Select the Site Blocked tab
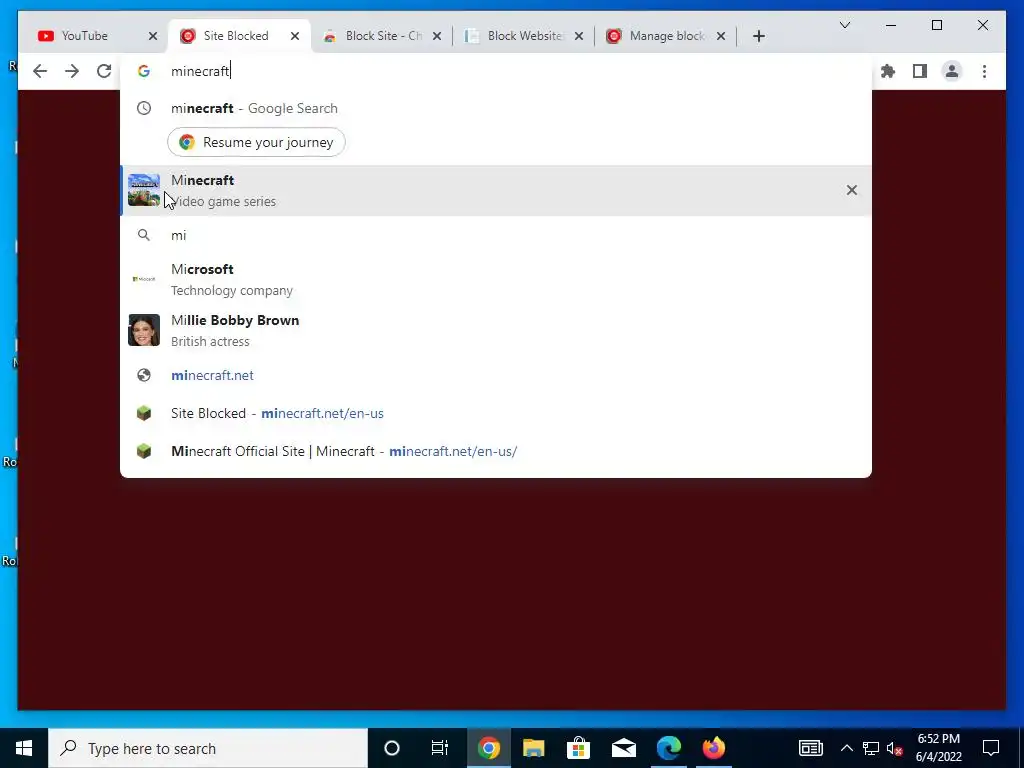Screen dimensions: 1024x768 tap(236, 36)
